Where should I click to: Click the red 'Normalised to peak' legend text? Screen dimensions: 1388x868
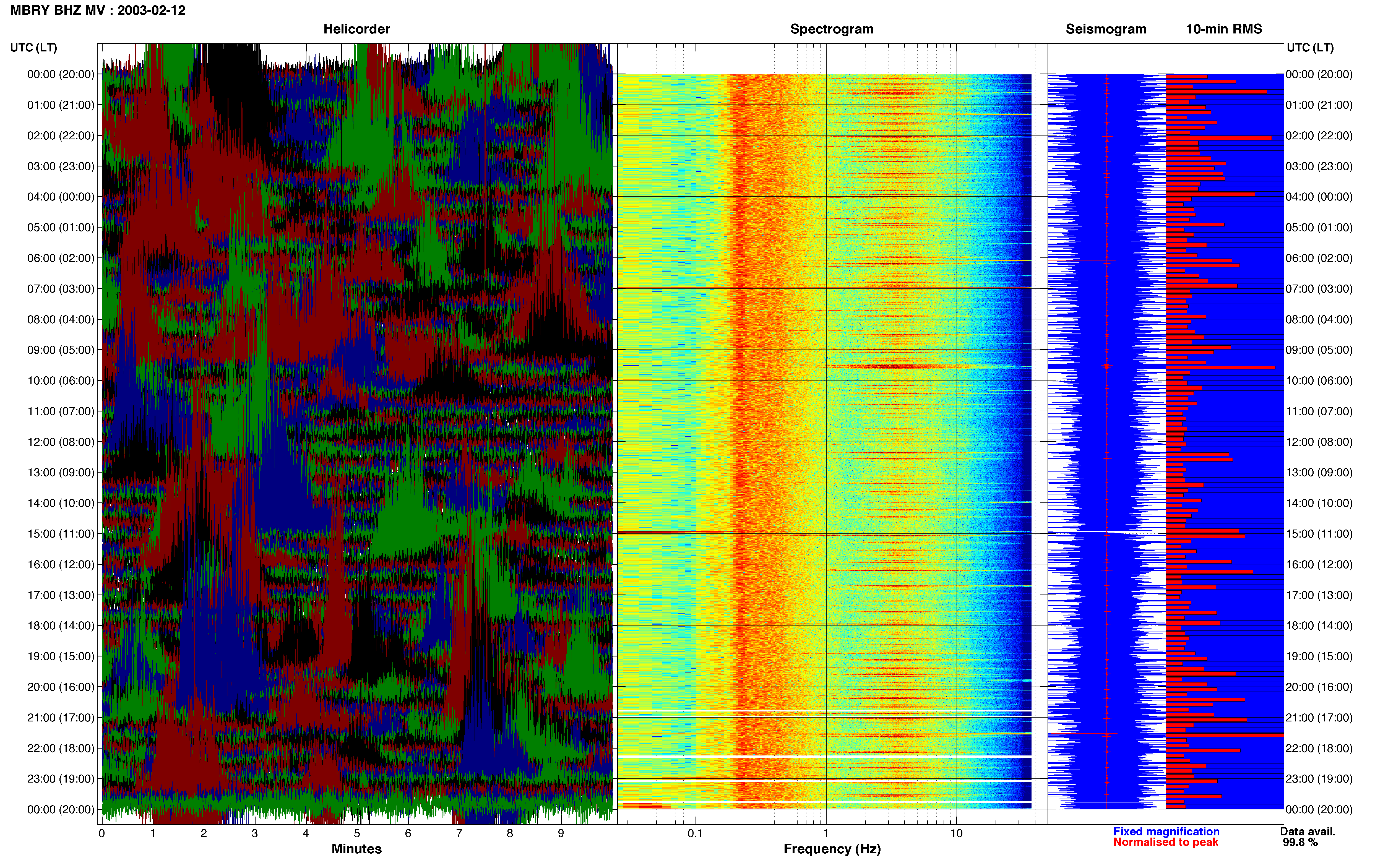coord(1165,842)
